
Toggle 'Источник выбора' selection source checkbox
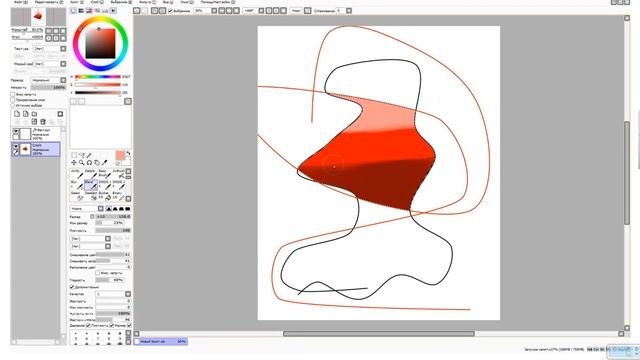click(13, 105)
